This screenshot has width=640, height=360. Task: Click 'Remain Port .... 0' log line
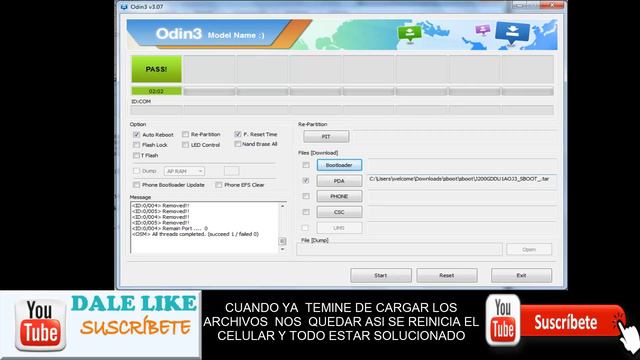tap(170, 229)
